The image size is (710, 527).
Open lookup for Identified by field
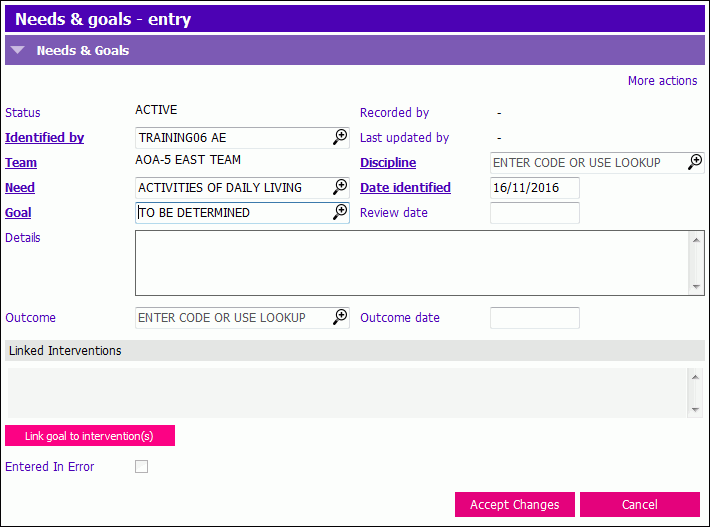[x=340, y=137]
